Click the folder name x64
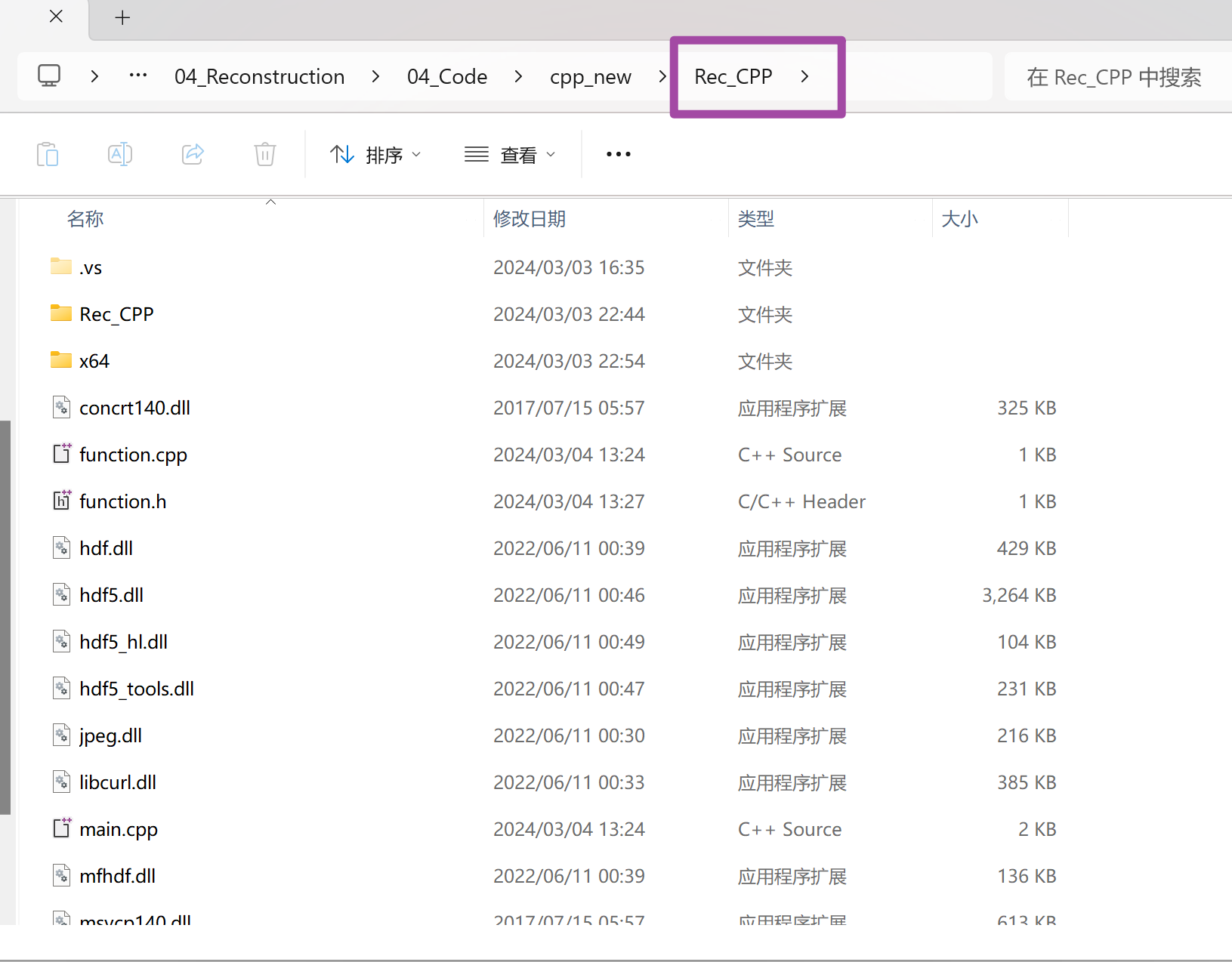The height and width of the screenshot is (962, 1232). [x=94, y=361]
